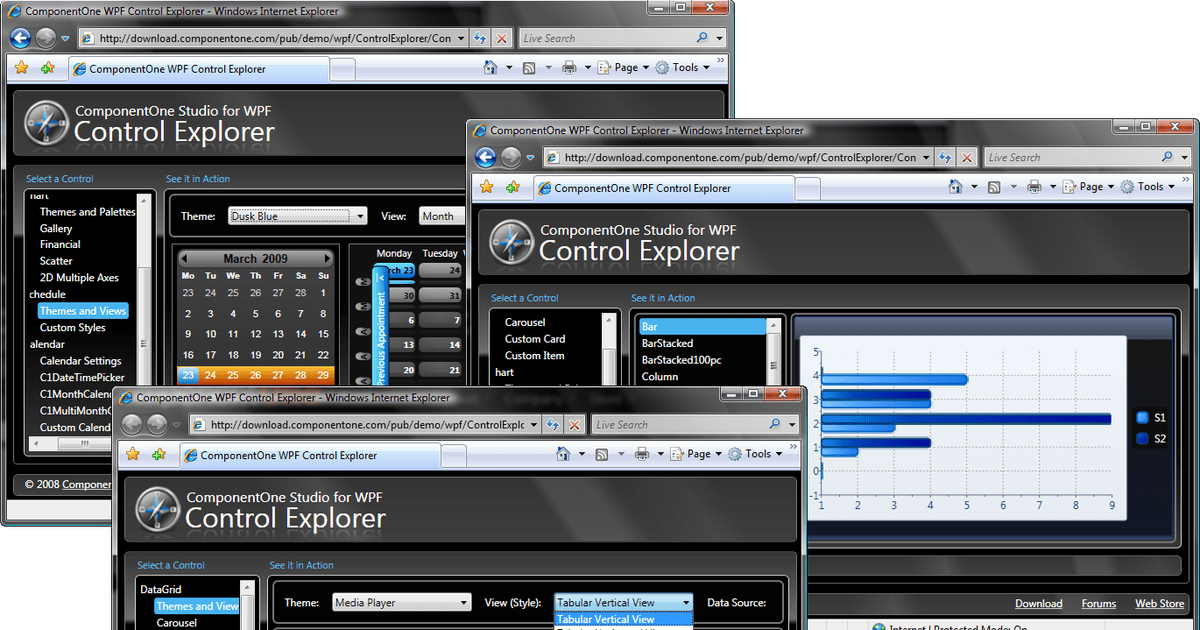The height and width of the screenshot is (630, 1200).
Task: Print from the calendar window toolbar
Action: click(569, 68)
